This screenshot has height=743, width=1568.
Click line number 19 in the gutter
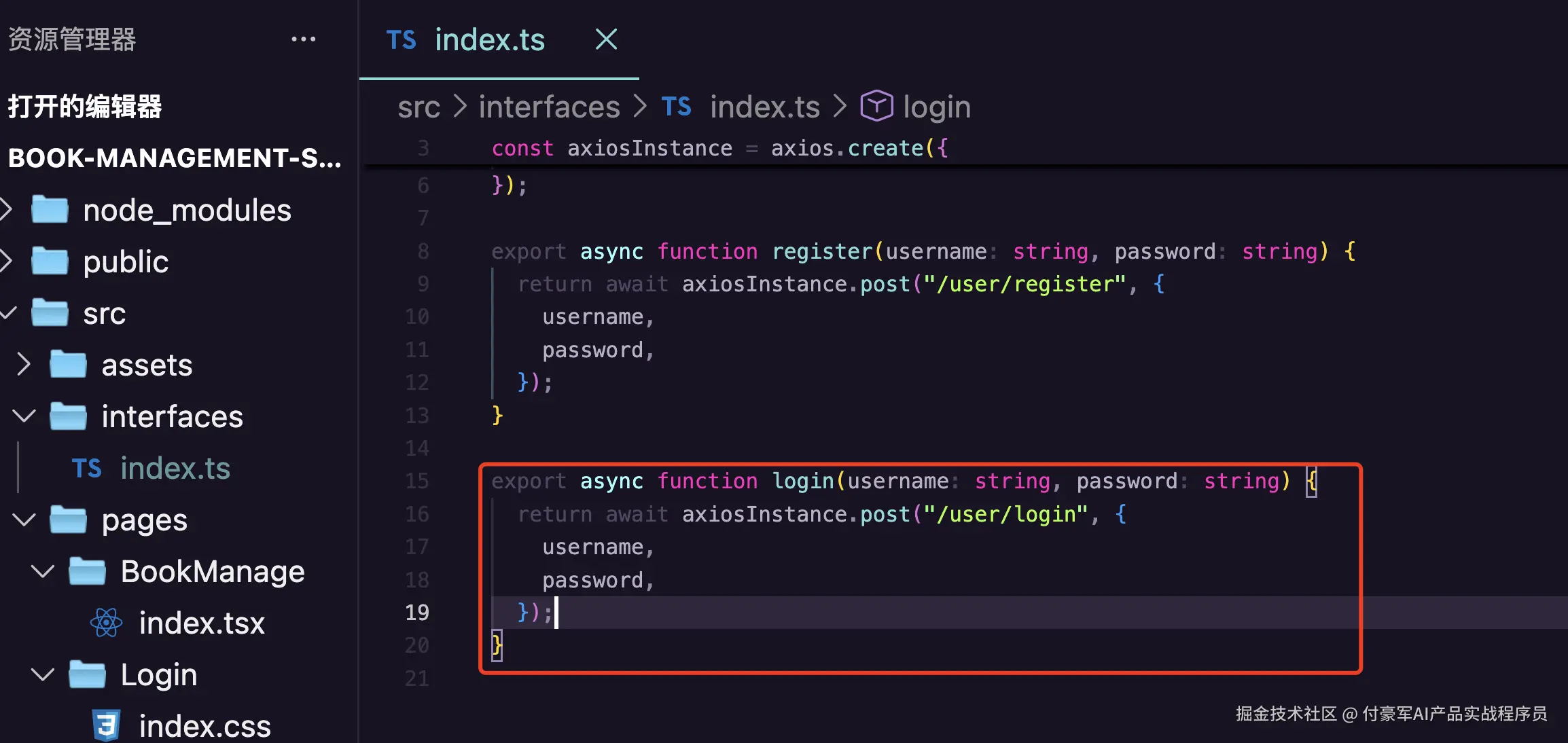point(416,613)
